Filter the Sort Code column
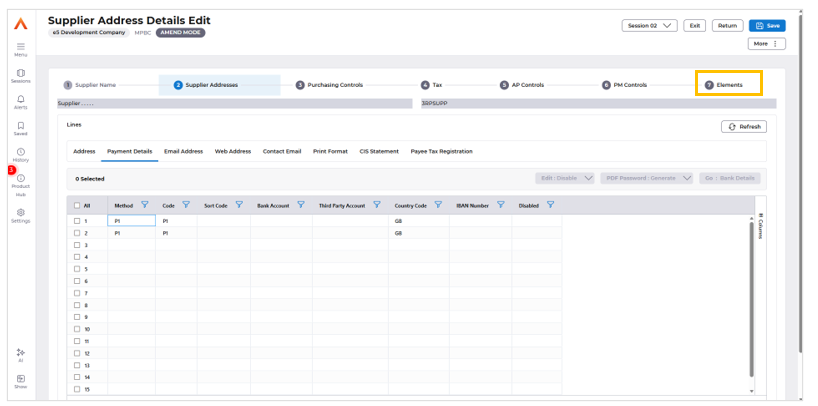Viewport: 818px width, 406px height. pyautogui.click(x=239, y=205)
